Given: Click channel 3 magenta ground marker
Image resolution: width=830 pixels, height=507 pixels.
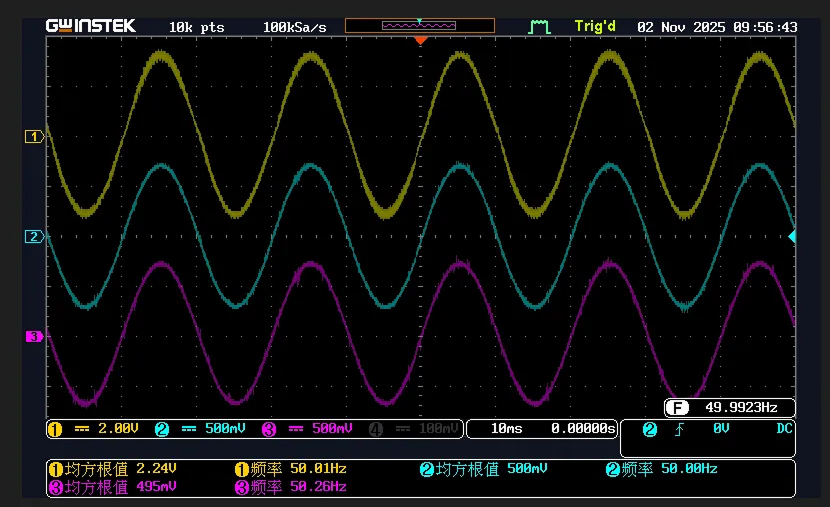Looking at the screenshot, I should tap(34, 336).
